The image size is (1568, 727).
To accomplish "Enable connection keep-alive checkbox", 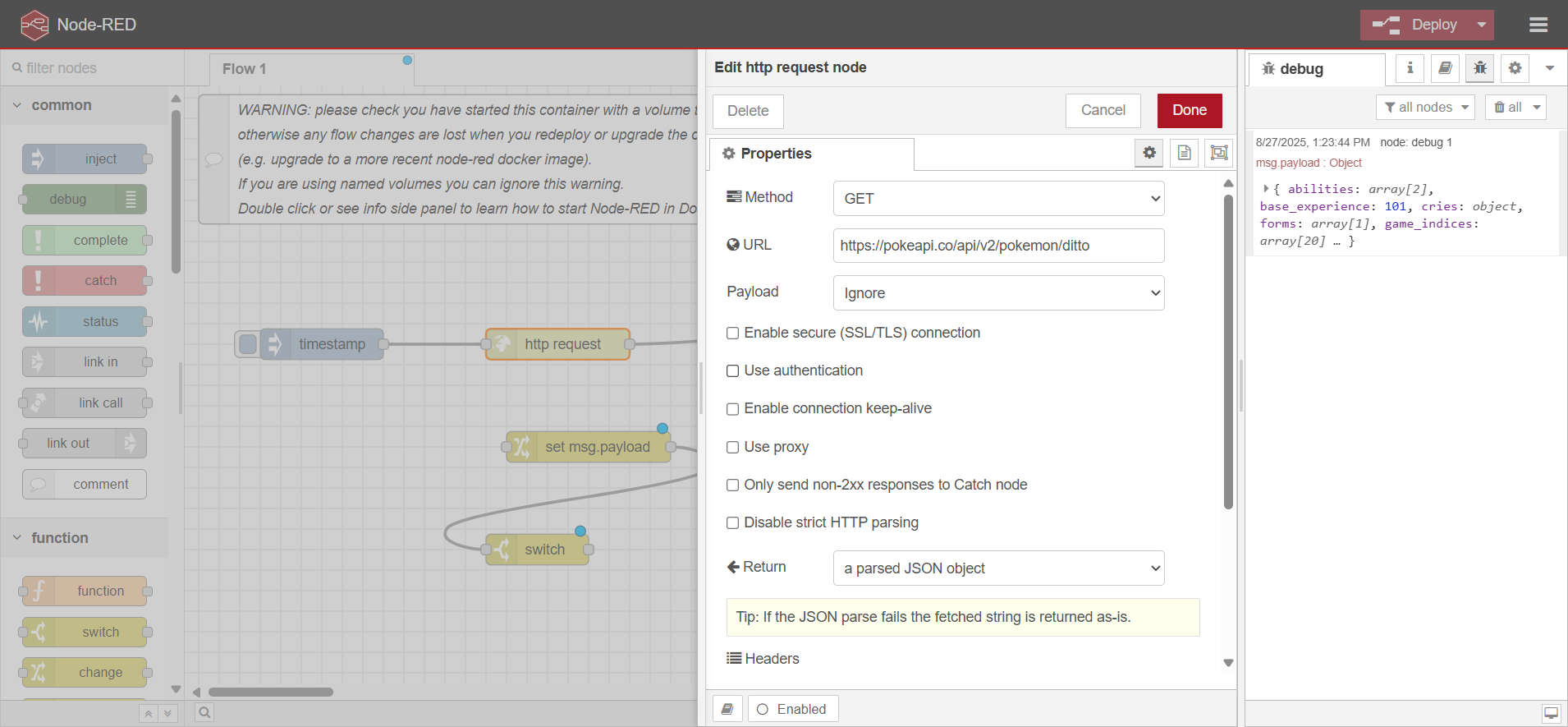I will click(x=732, y=408).
